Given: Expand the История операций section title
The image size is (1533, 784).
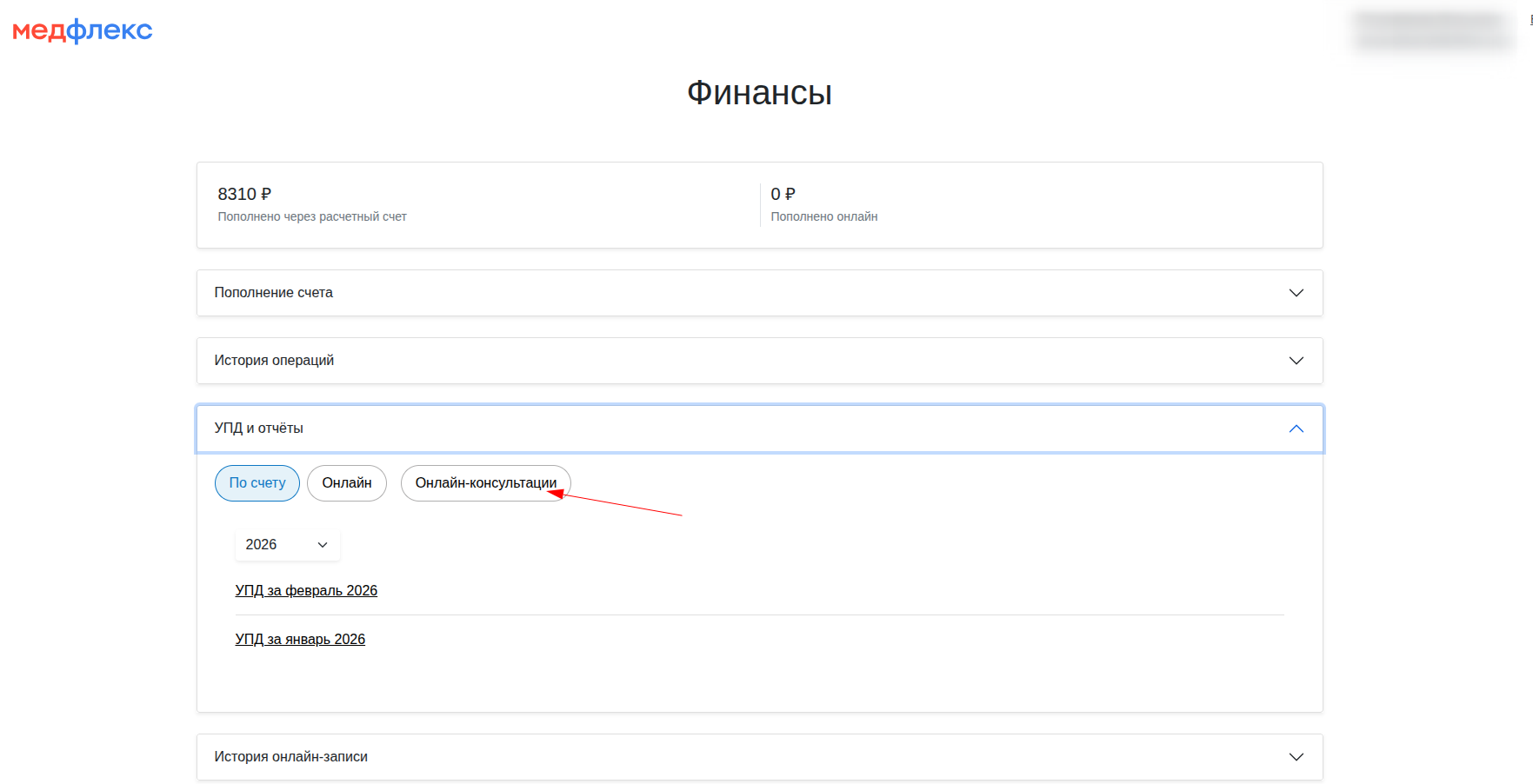Looking at the screenshot, I should 274,361.
